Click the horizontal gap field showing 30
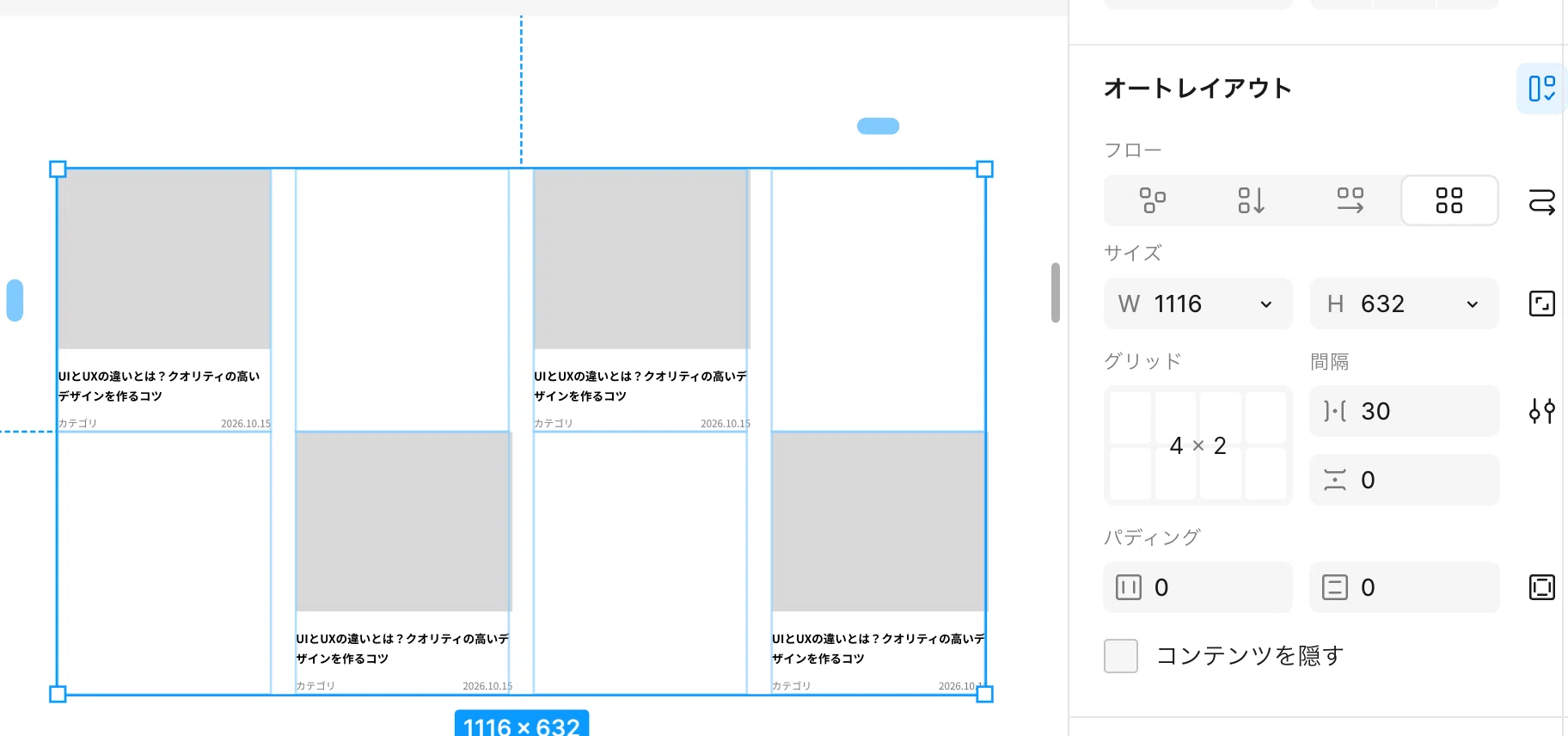The height and width of the screenshot is (736, 1568). click(x=1405, y=411)
